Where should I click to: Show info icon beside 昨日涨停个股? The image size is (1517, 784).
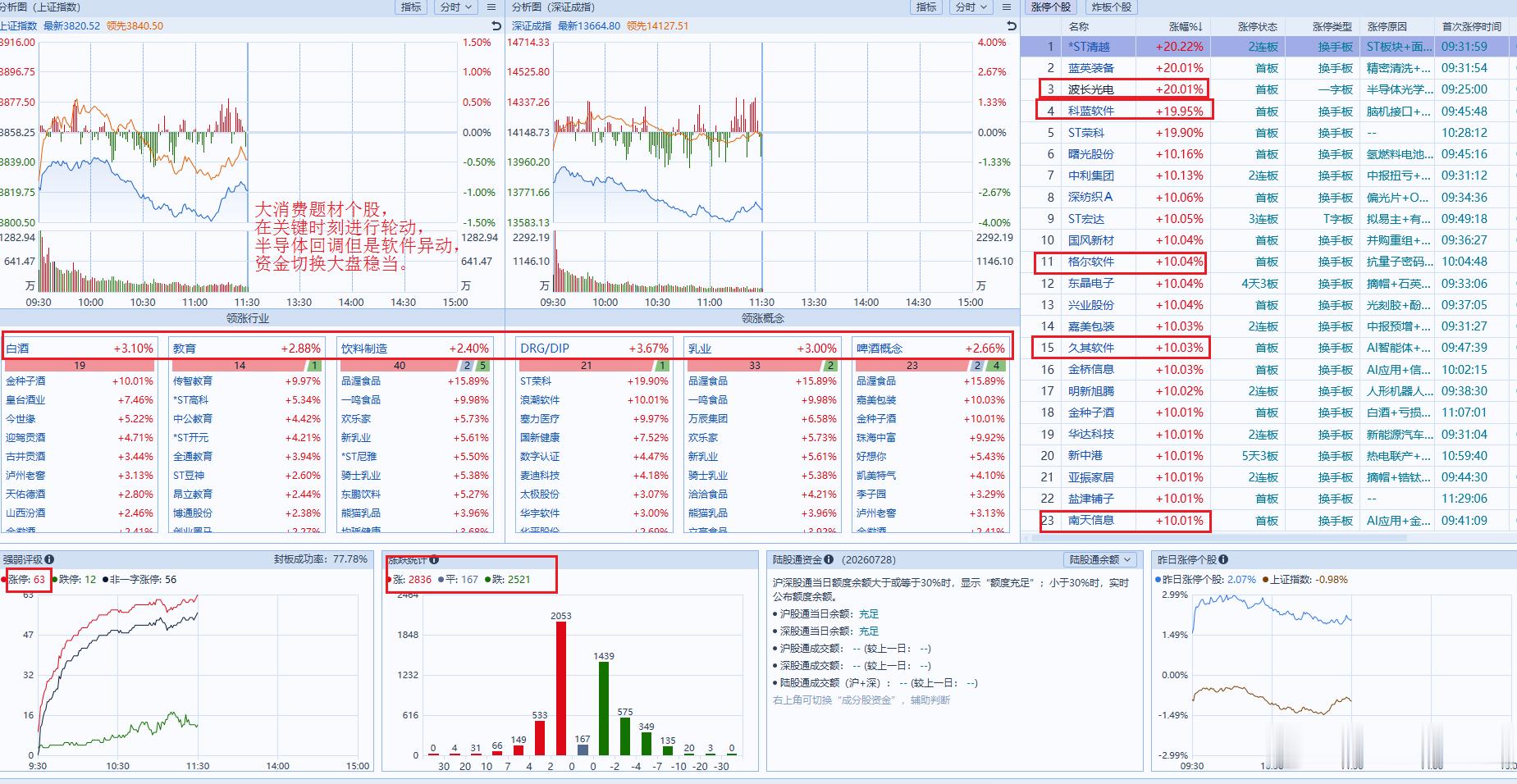pyautogui.click(x=1223, y=559)
